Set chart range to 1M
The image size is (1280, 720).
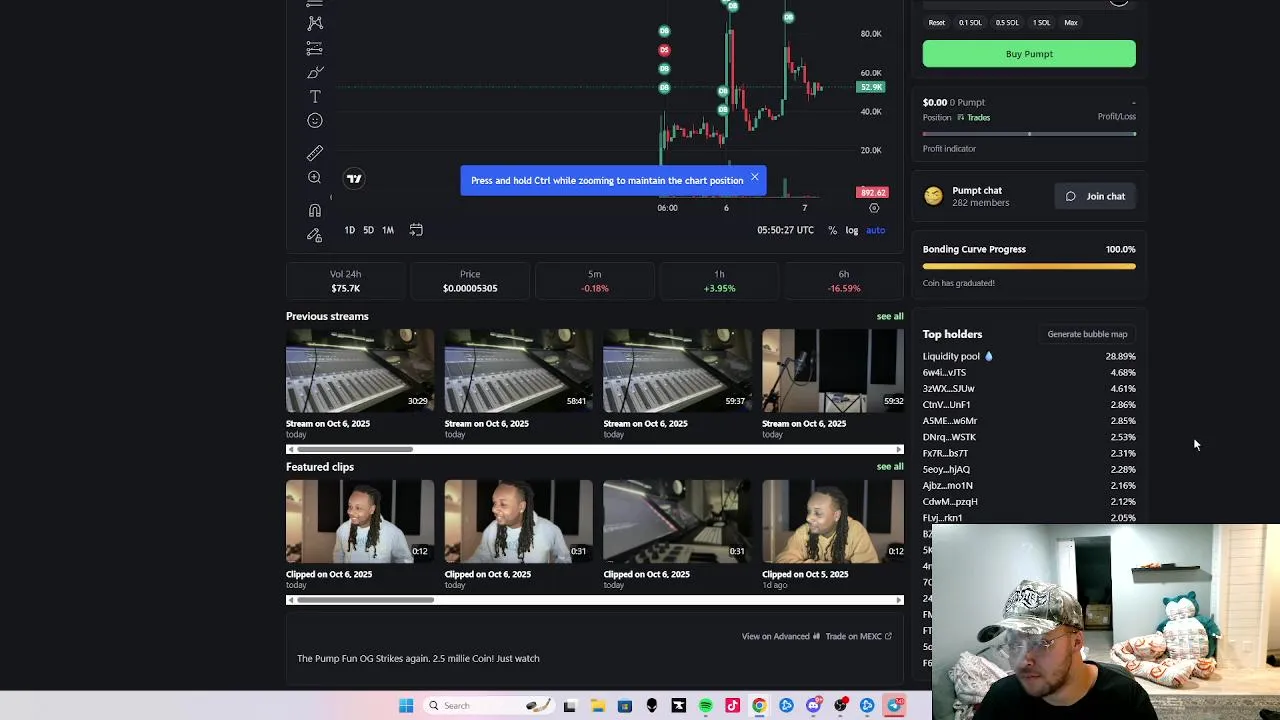tap(388, 230)
